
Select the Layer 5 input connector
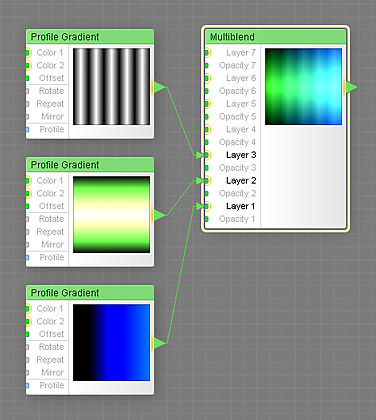207,104
